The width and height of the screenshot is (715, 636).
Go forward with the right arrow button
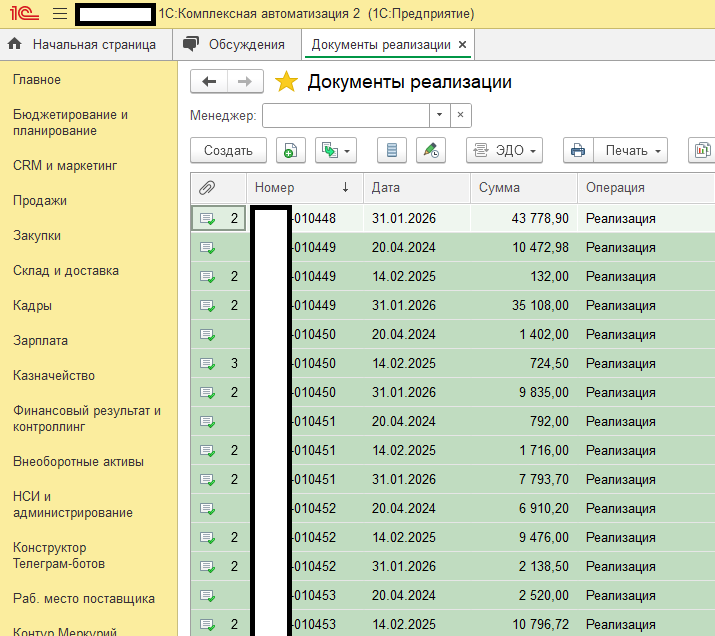tap(245, 82)
